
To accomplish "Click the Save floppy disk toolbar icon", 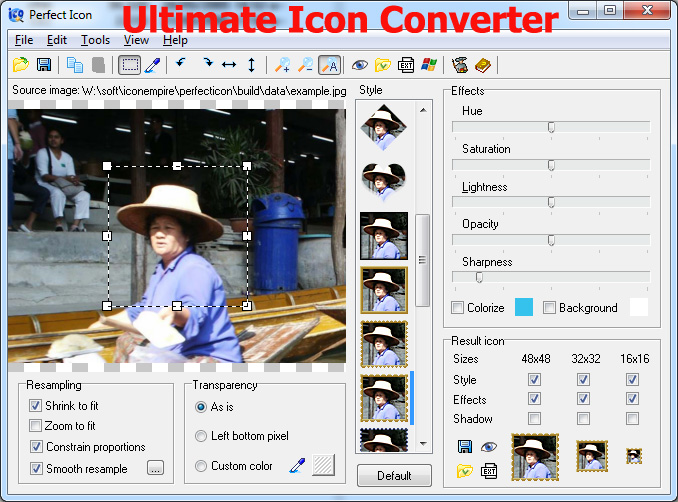I will 44,65.
